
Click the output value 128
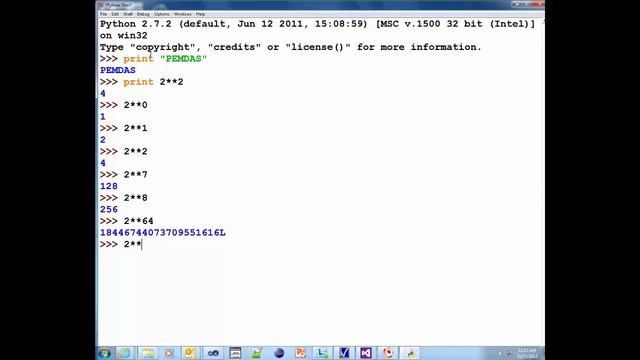coord(109,186)
